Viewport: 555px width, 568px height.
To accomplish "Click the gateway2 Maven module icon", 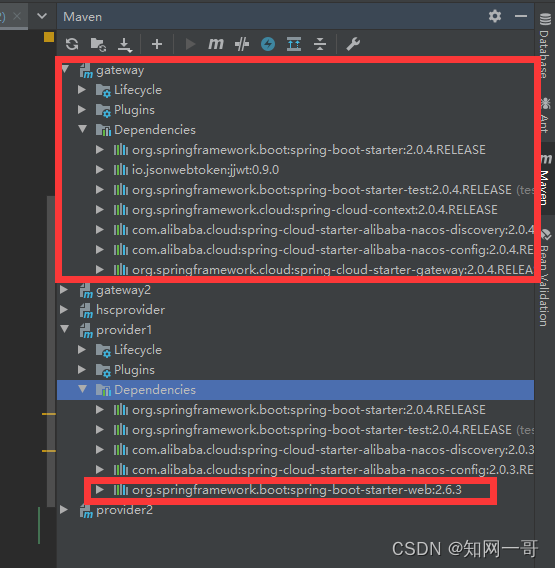I will pos(86,291).
